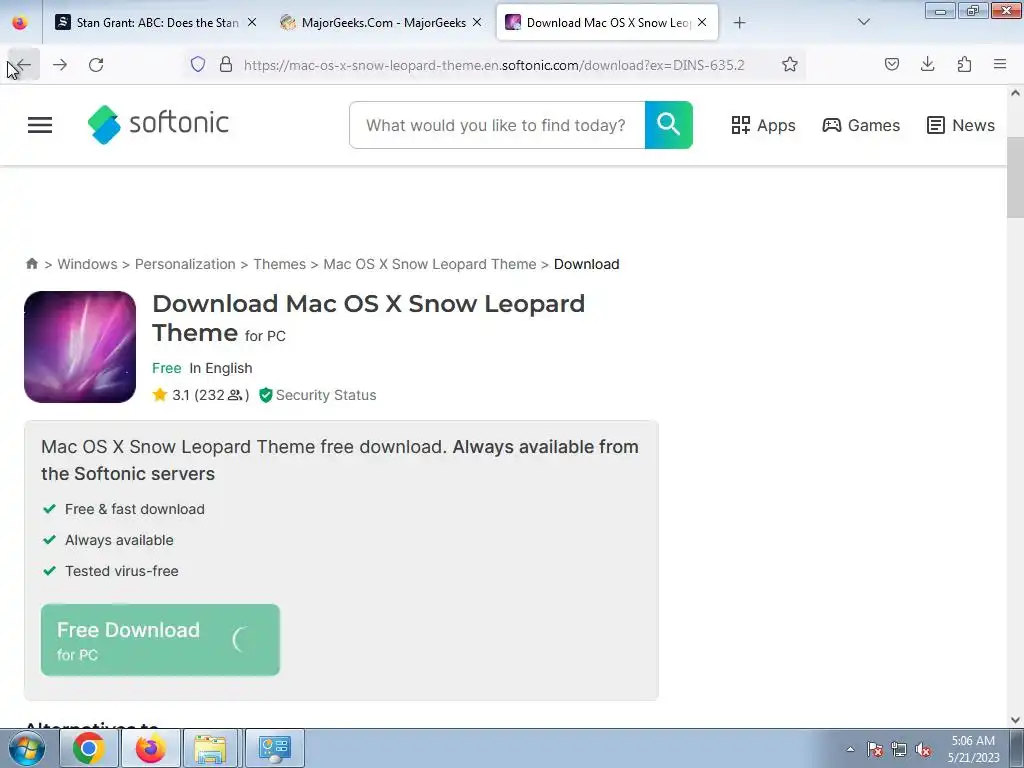1024x768 pixels.
Task: Open File Explorer from the taskbar
Action: (210, 748)
